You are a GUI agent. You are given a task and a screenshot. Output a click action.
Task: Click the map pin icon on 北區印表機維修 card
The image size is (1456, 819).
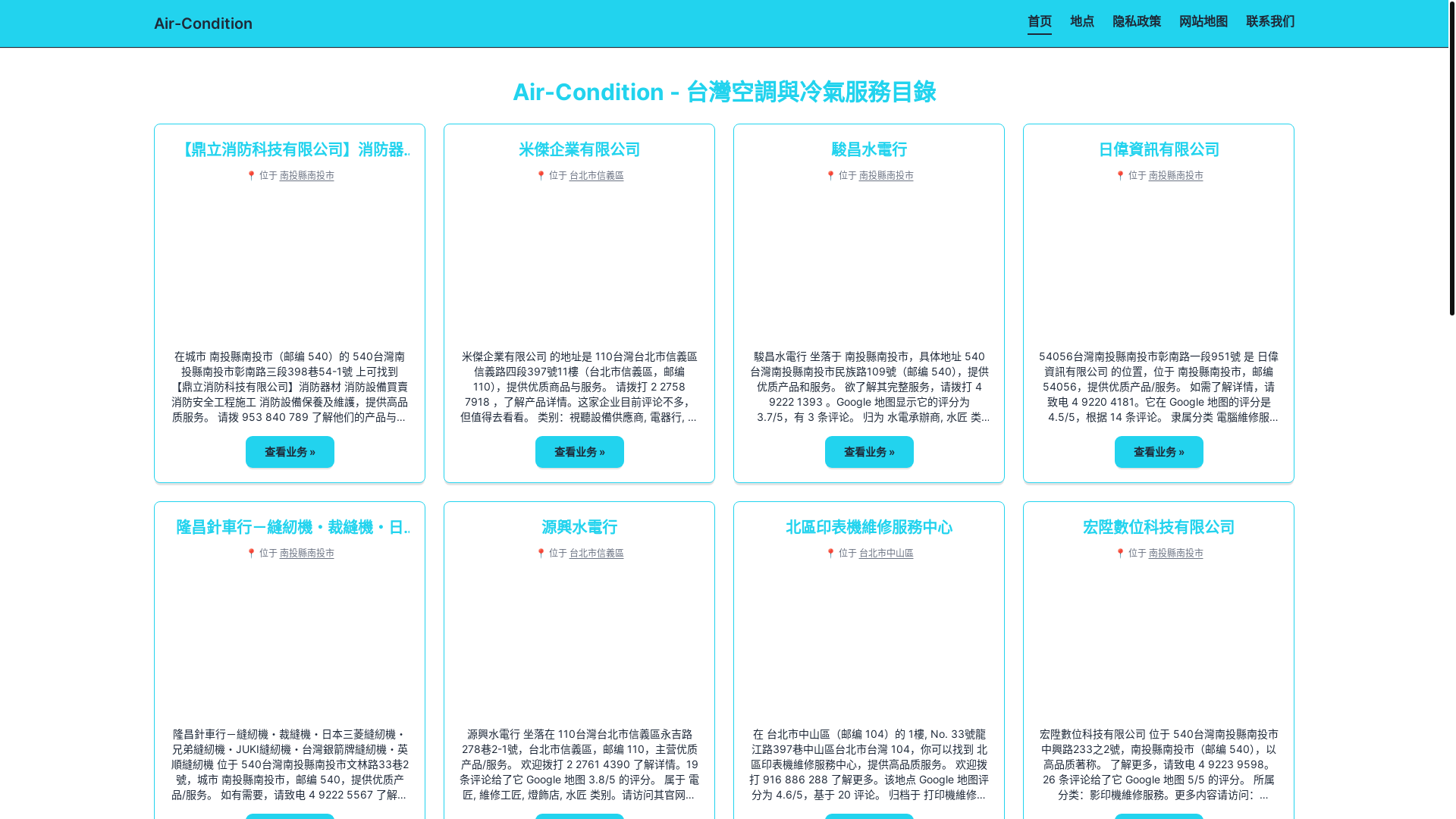(x=830, y=553)
